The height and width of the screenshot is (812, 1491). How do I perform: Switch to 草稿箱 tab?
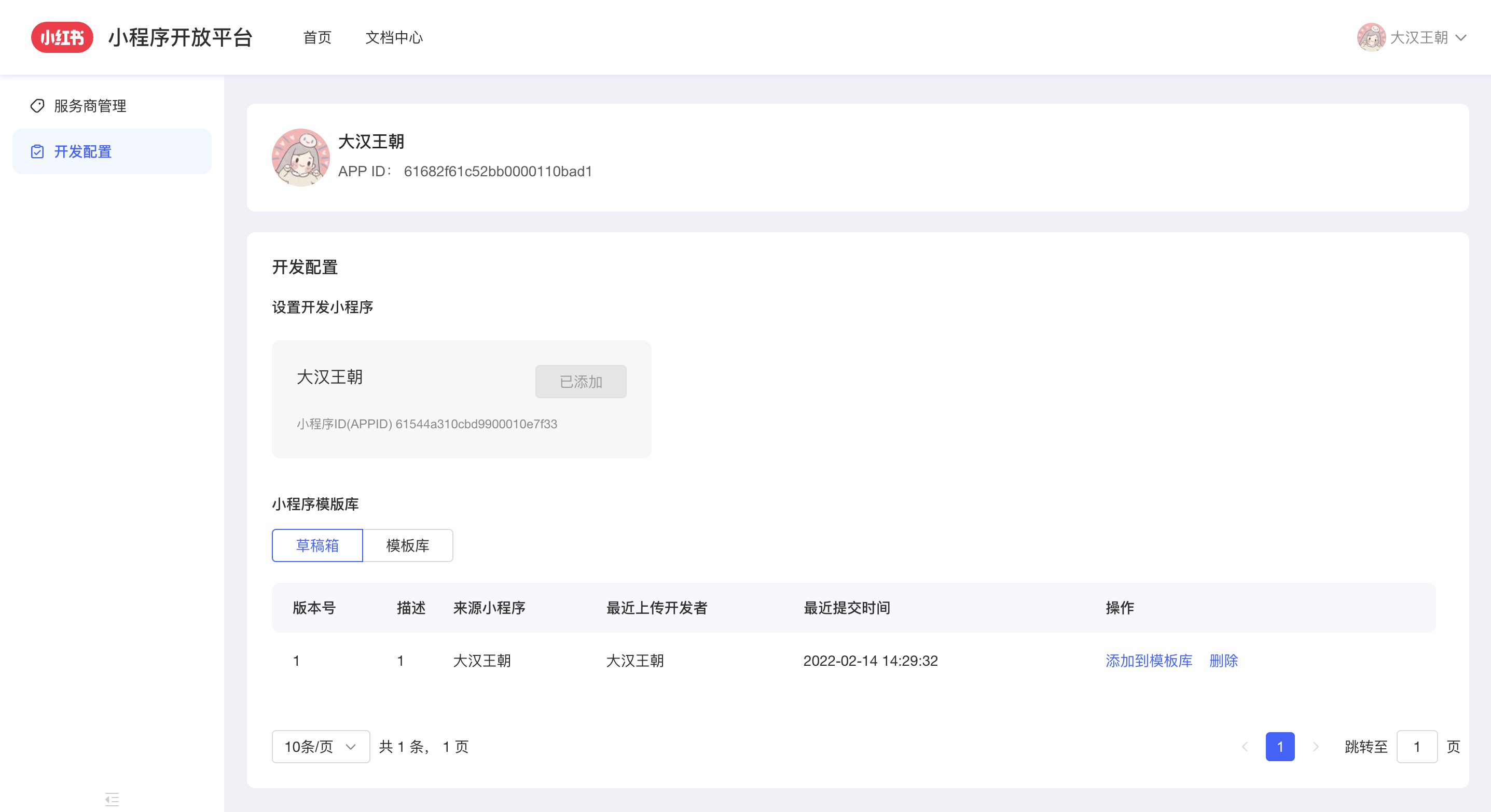[317, 545]
